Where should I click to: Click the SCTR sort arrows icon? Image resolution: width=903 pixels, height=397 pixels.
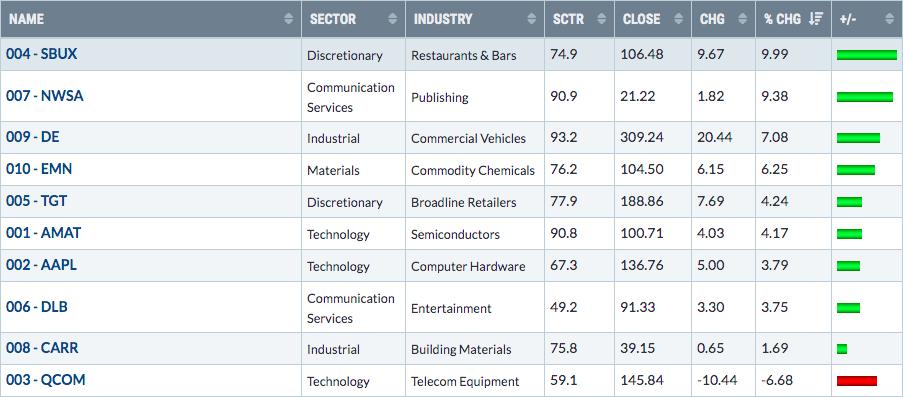coord(602,19)
